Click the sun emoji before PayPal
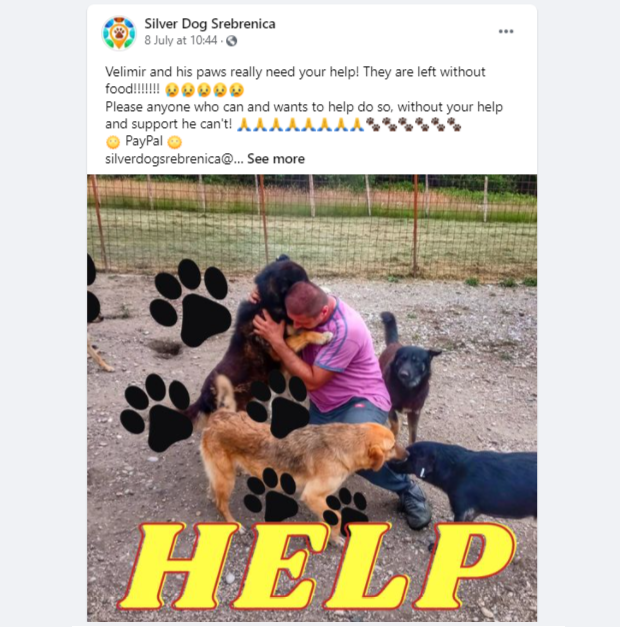Viewport: 620px width, 627px height. pyautogui.click(x=113, y=142)
